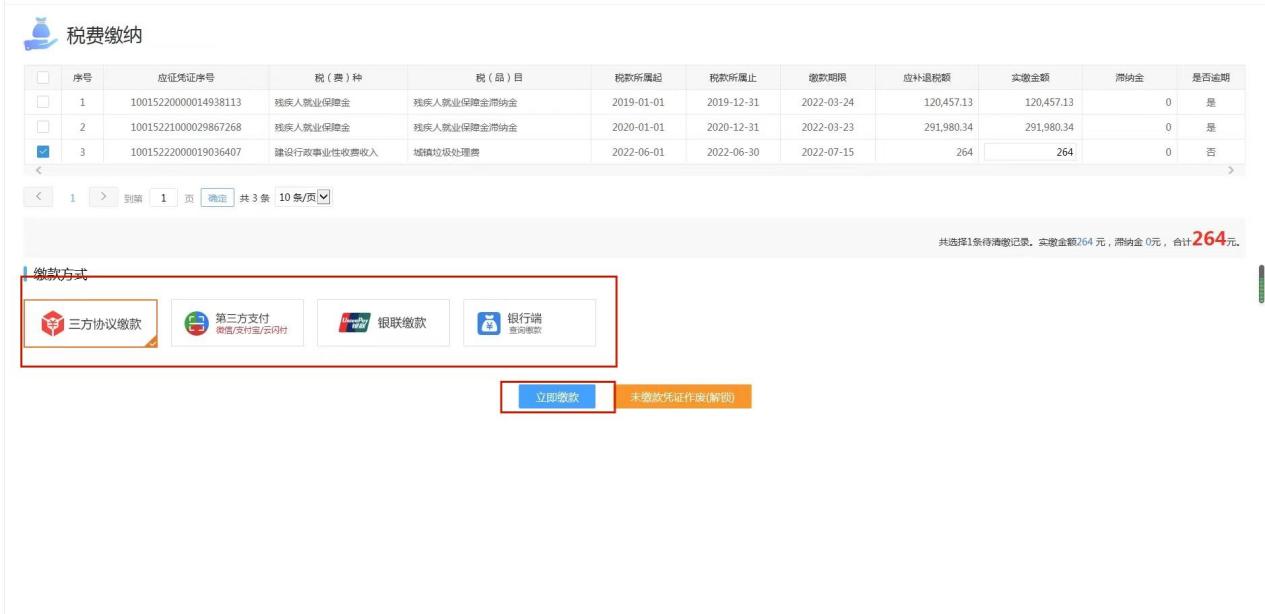Click the 立即缴款 button
The width and height of the screenshot is (1265, 614).
click(x=557, y=397)
